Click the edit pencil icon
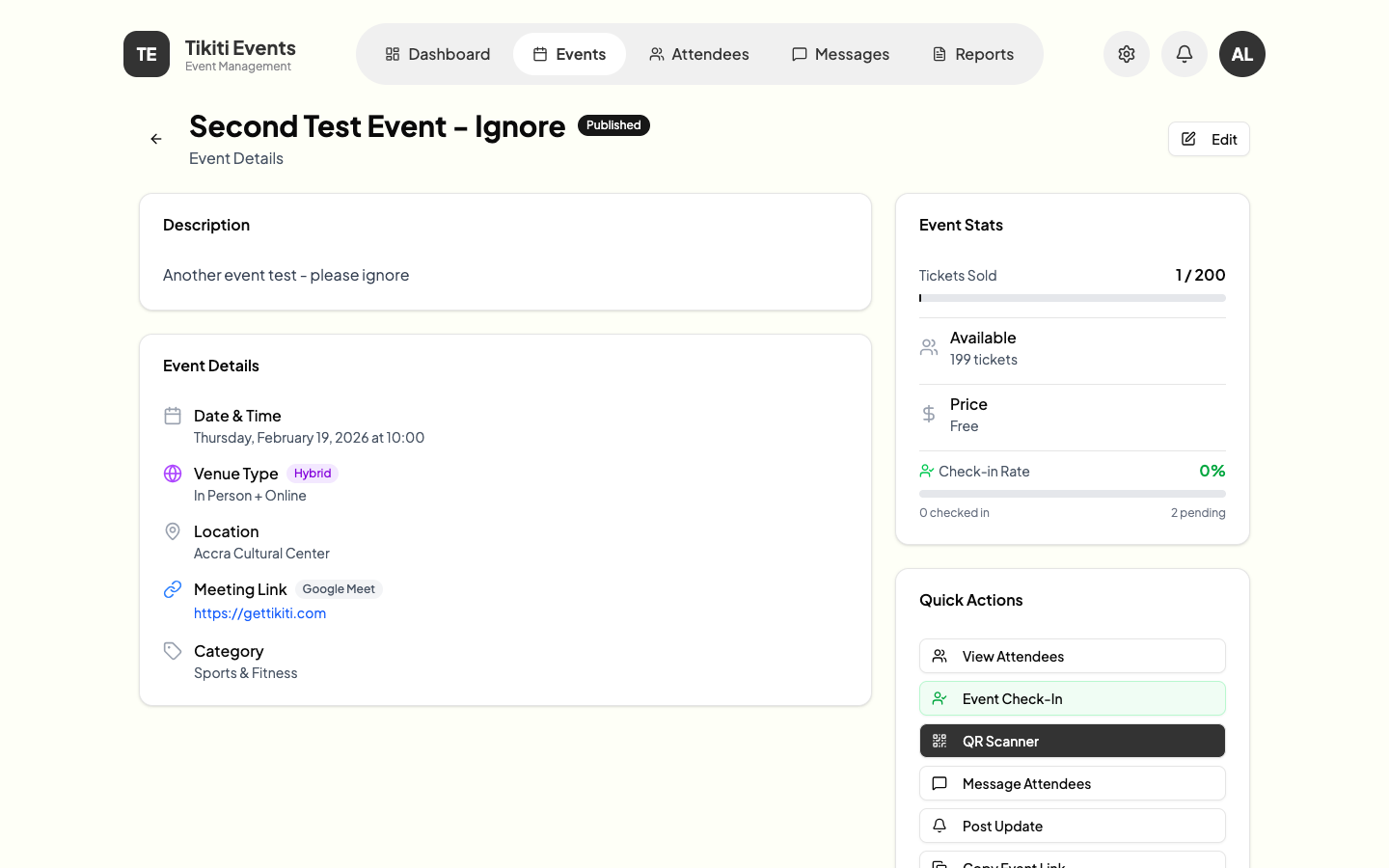The height and width of the screenshot is (868, 1389). (1189, 139)
